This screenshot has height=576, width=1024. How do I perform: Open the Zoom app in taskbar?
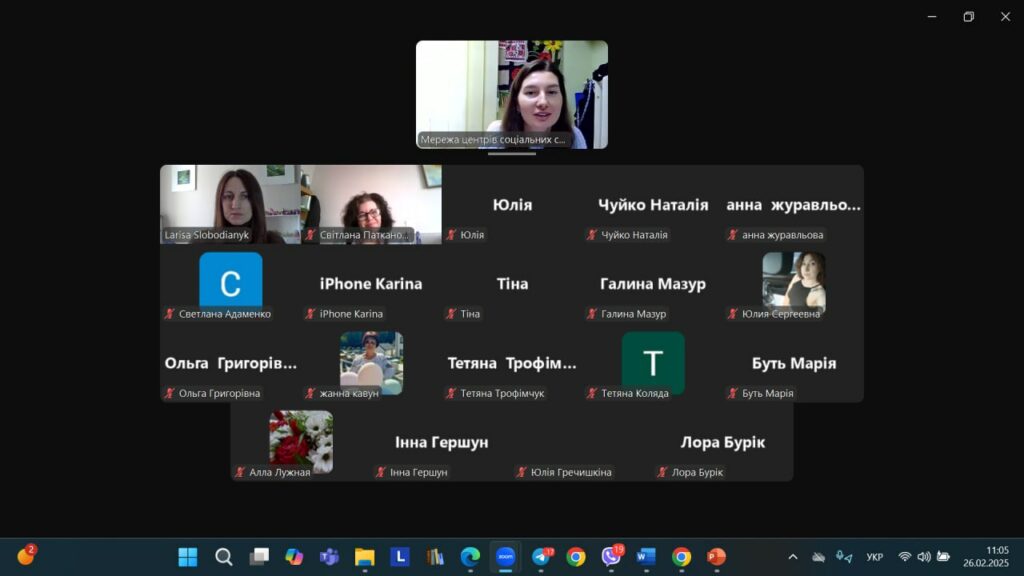pos(505,557)
